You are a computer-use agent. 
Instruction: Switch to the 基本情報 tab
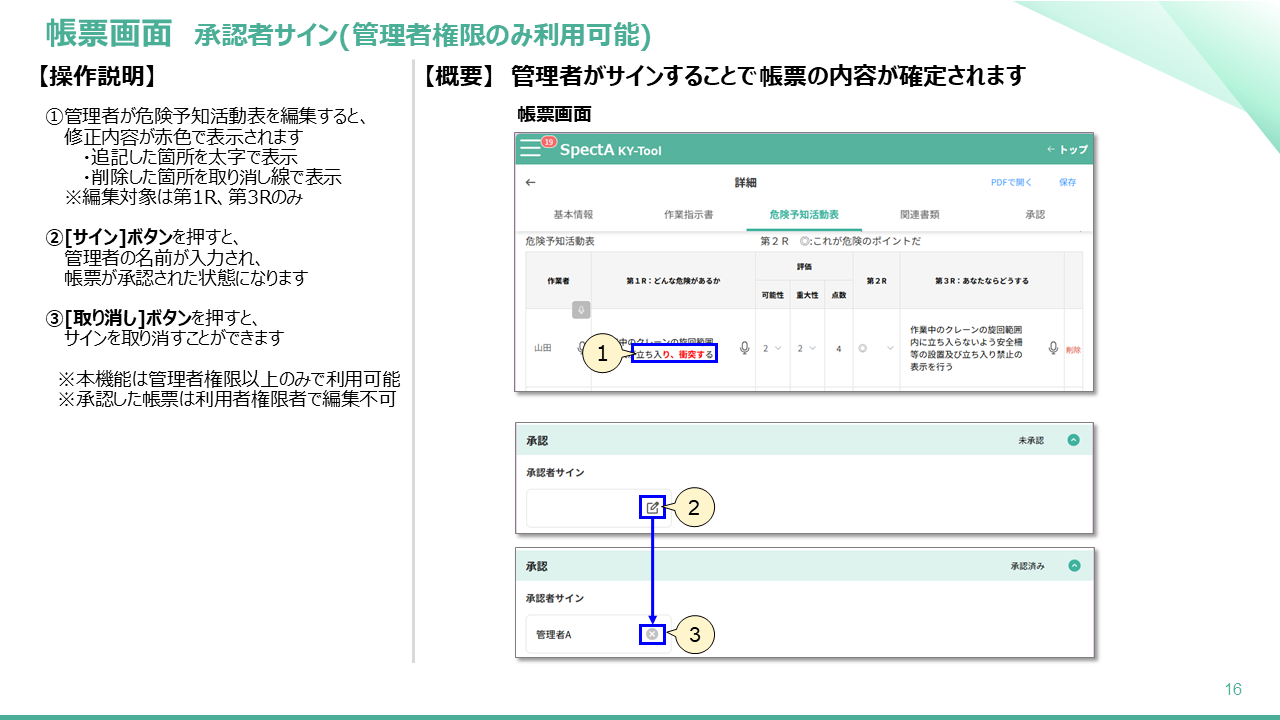pyautogui.click(x=573, y=215)
